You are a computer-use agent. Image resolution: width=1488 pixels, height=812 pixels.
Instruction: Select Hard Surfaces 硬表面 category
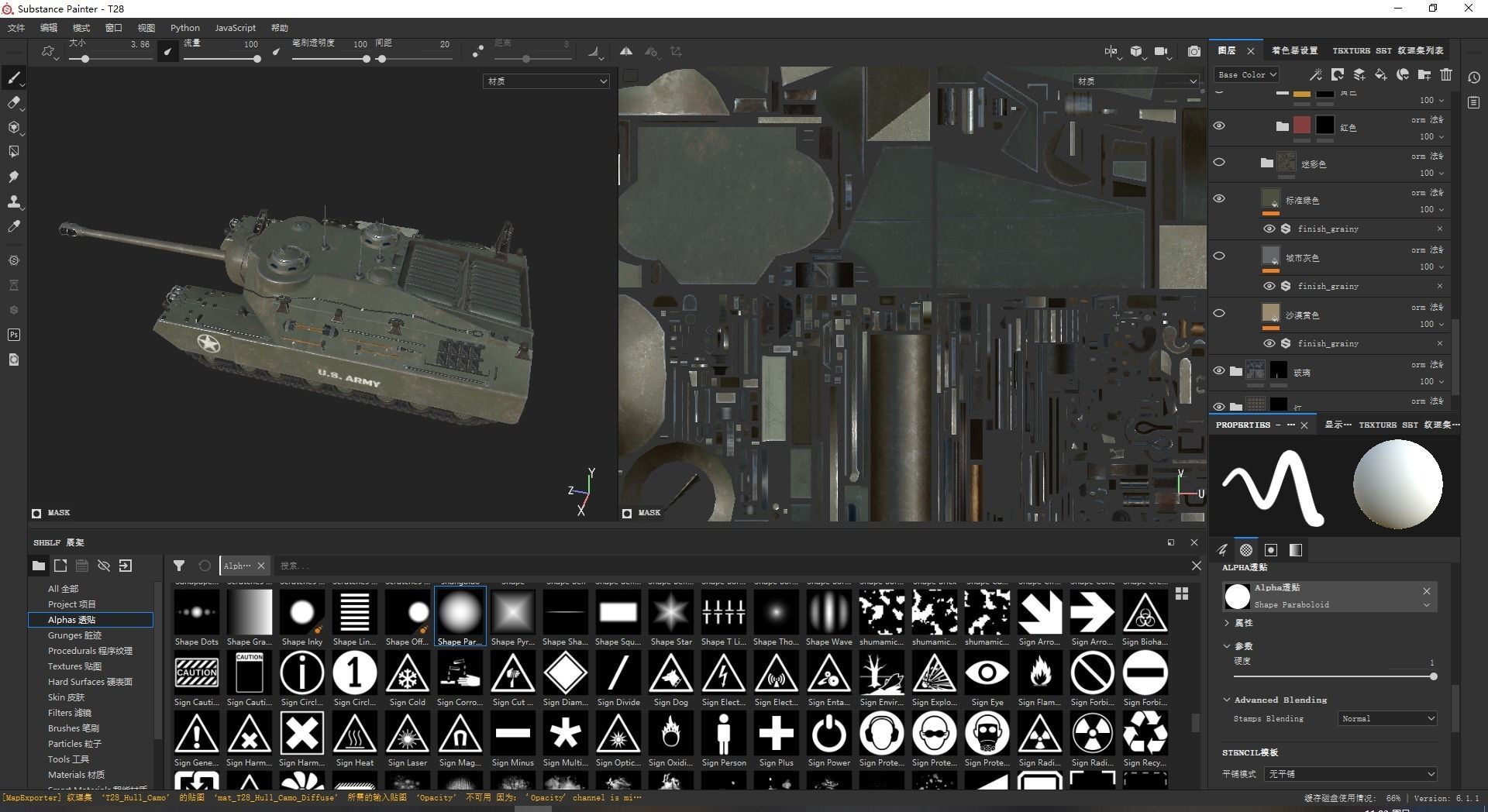pos(91,682)
